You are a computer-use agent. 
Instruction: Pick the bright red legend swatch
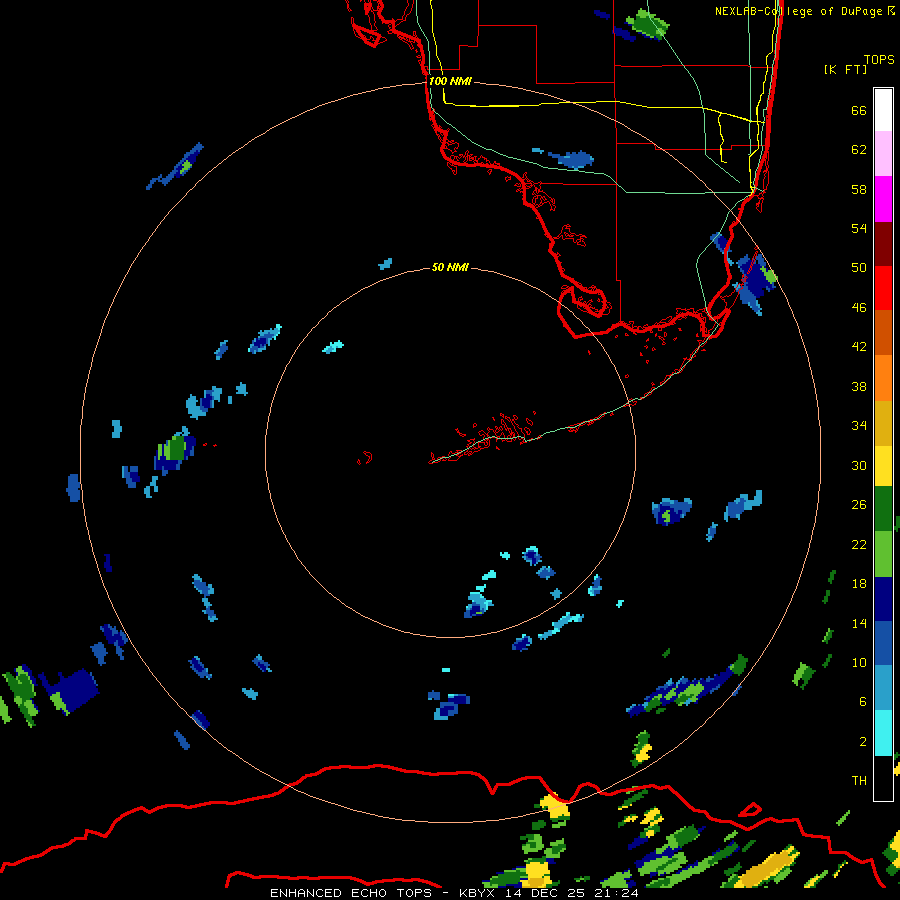tap(883, 288)
